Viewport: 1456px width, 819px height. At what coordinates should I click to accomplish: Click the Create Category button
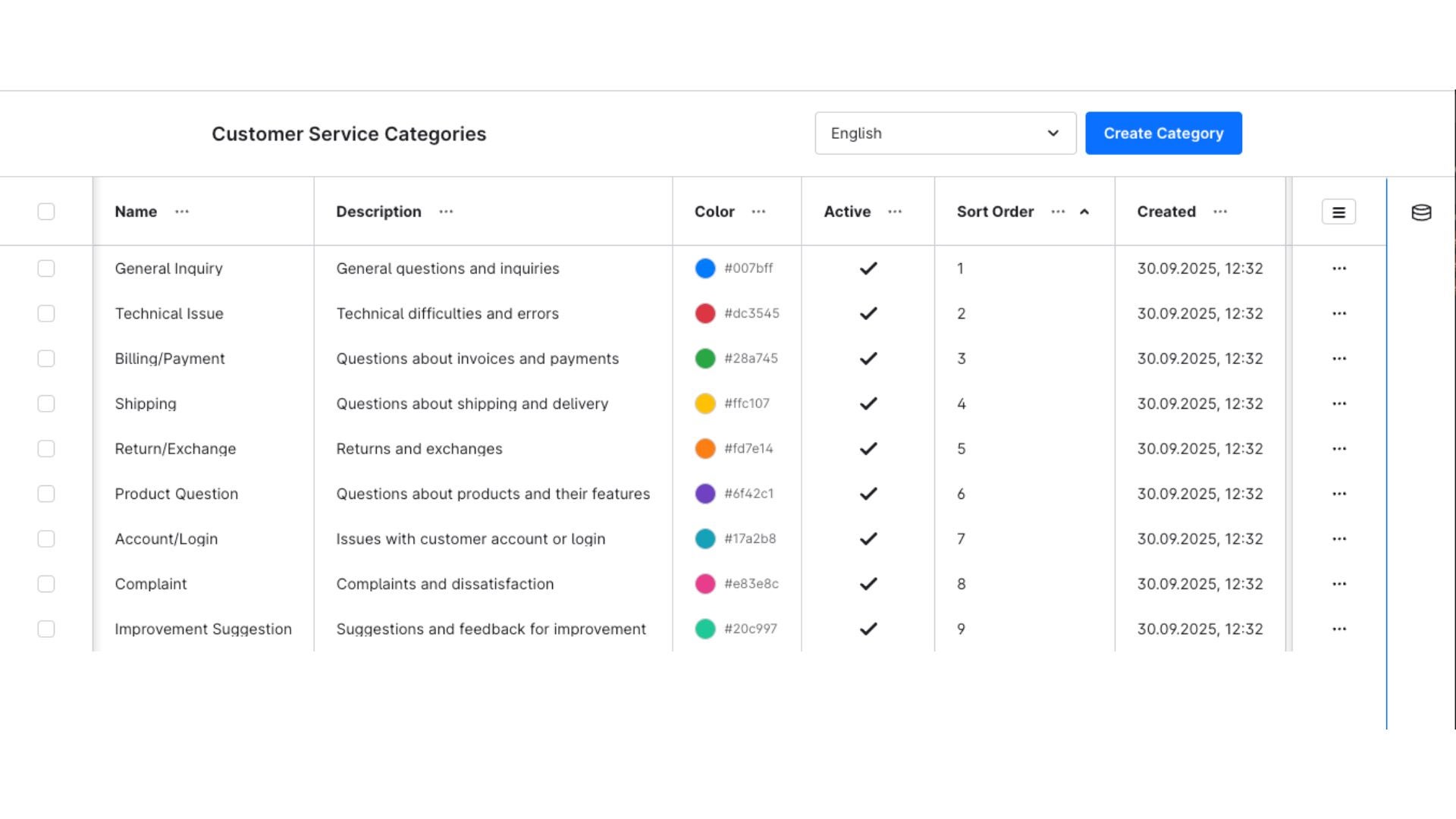point(1163,133)
